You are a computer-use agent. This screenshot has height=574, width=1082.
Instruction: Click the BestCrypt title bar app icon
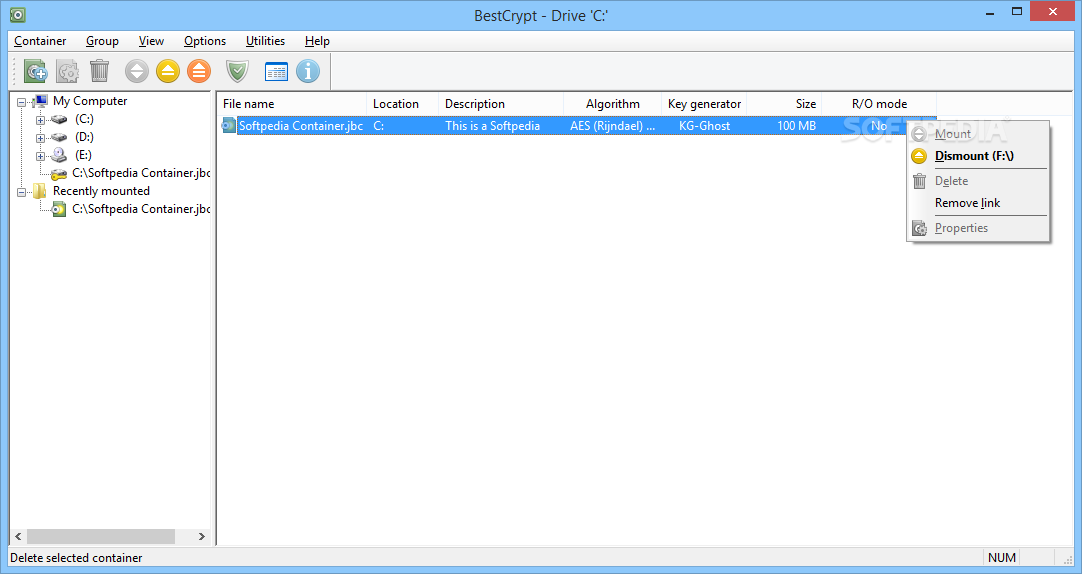(x=17, y=14)
